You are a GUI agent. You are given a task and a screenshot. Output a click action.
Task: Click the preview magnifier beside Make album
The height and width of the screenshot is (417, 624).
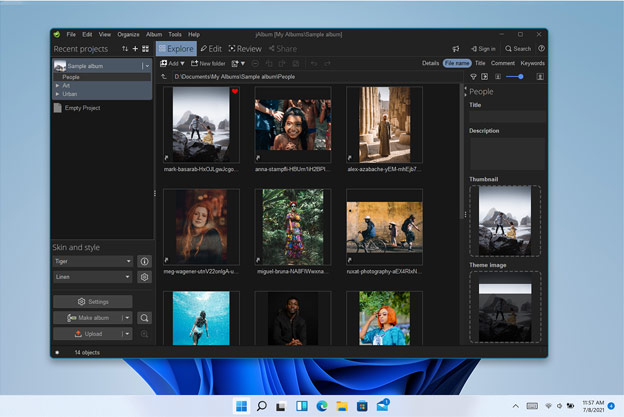click(x=145, y=318)
